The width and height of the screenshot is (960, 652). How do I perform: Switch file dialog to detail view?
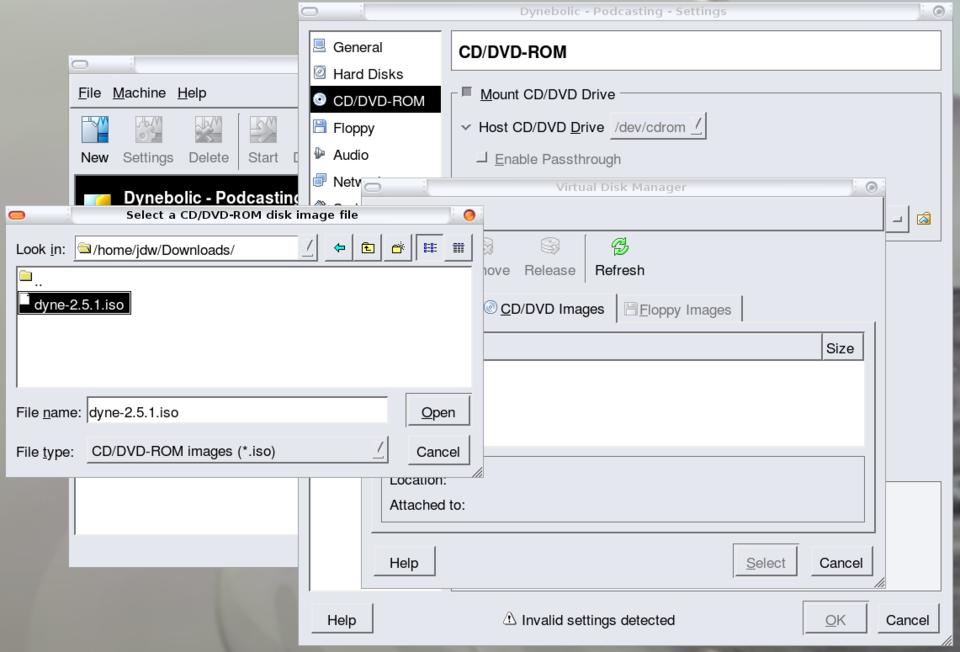tap(459, 248)
